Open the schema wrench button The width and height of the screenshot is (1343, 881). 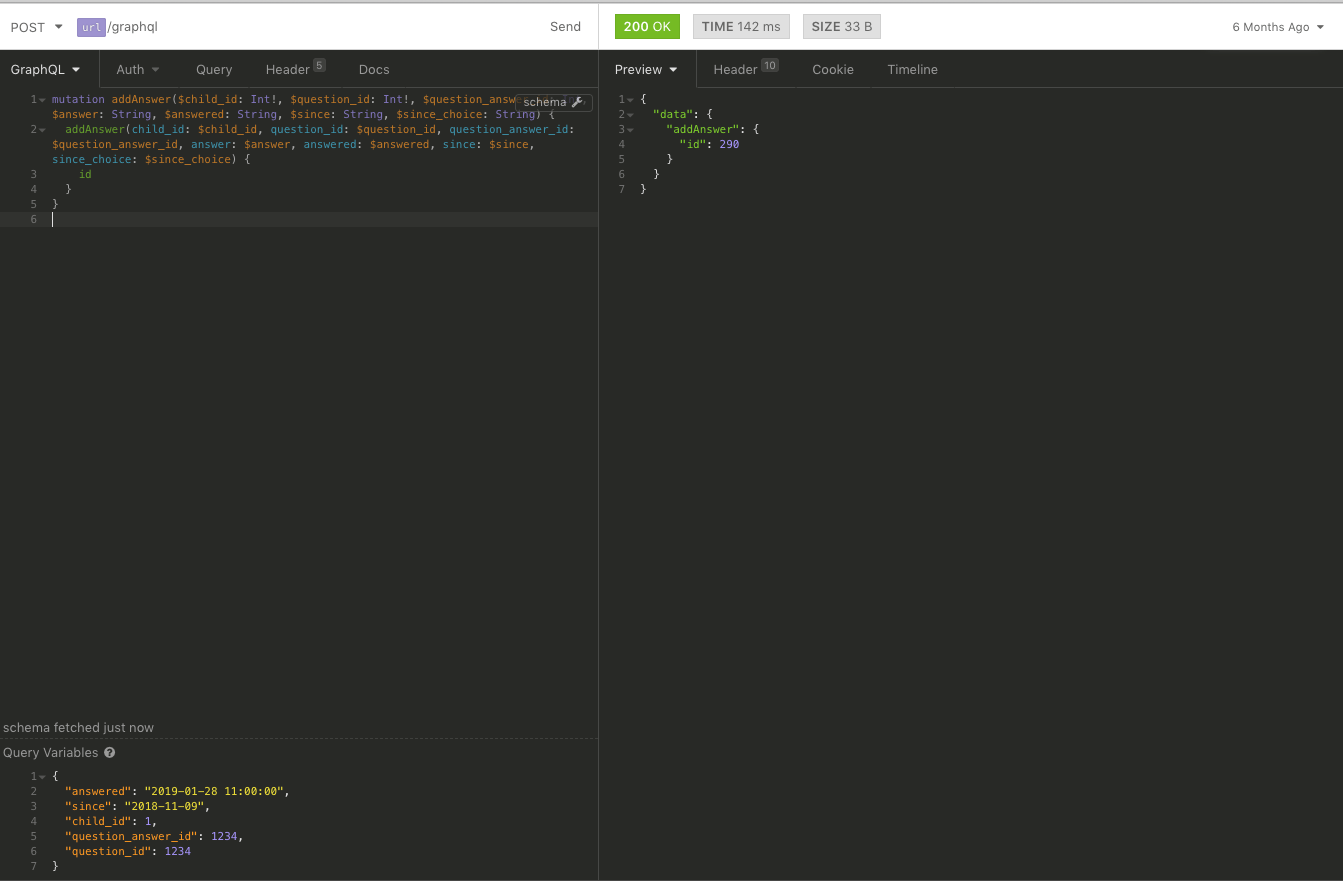tap(553, 102)
